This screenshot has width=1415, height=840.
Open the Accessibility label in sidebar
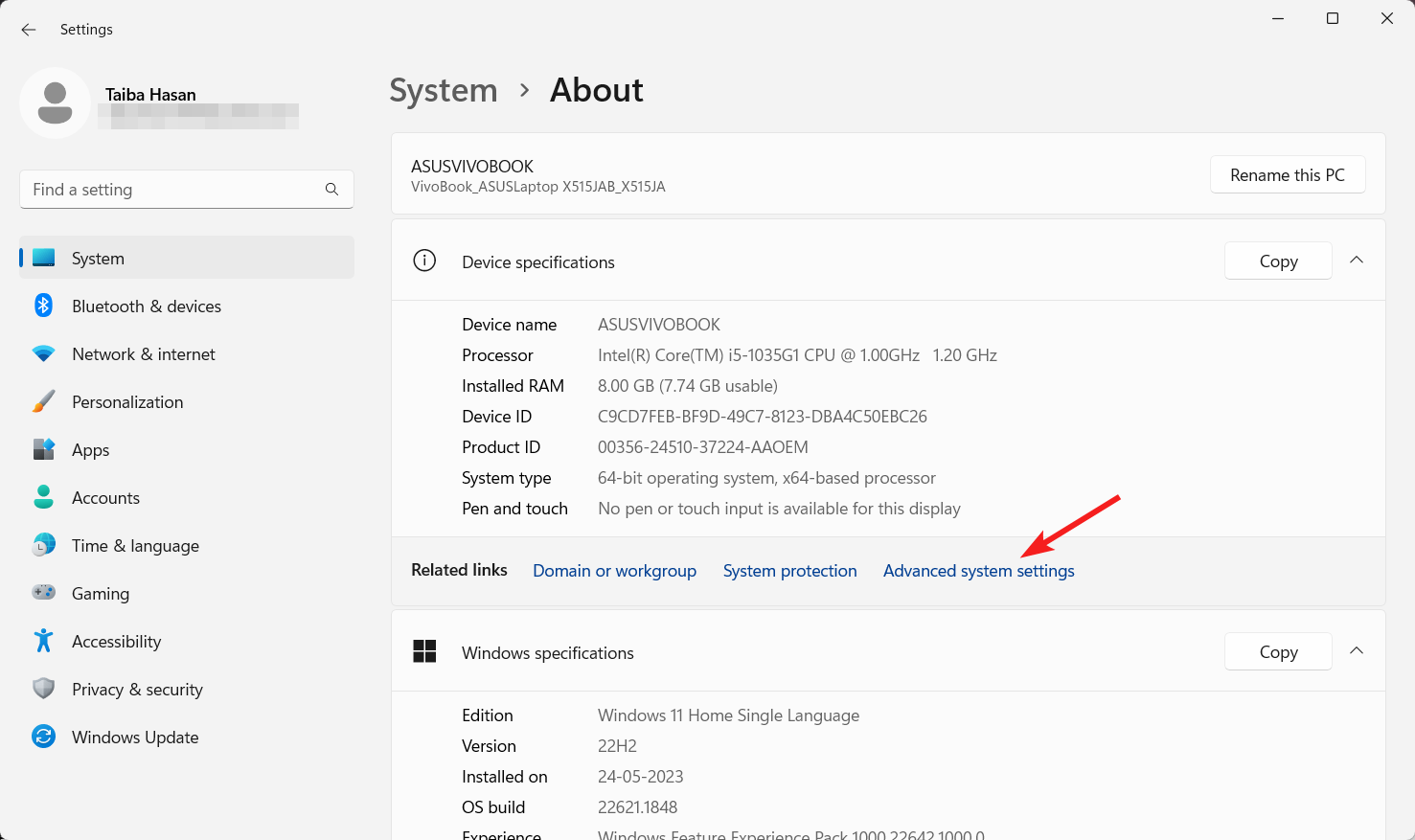pos(116,642)
